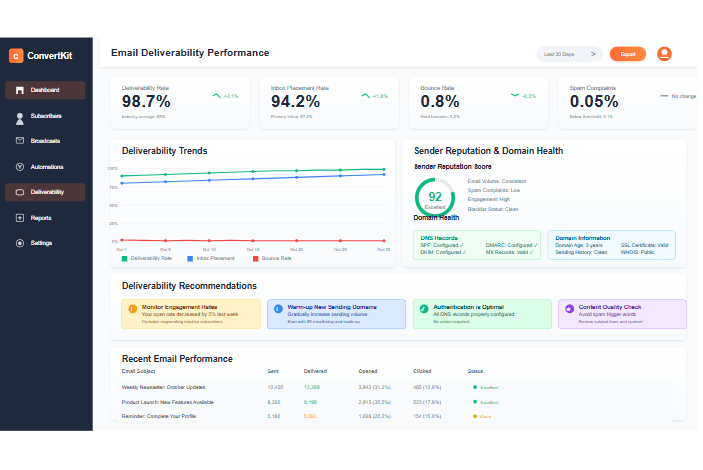The image size is (703, 470).
Task: Click the Automations sidebar icon
Action: 19,167
